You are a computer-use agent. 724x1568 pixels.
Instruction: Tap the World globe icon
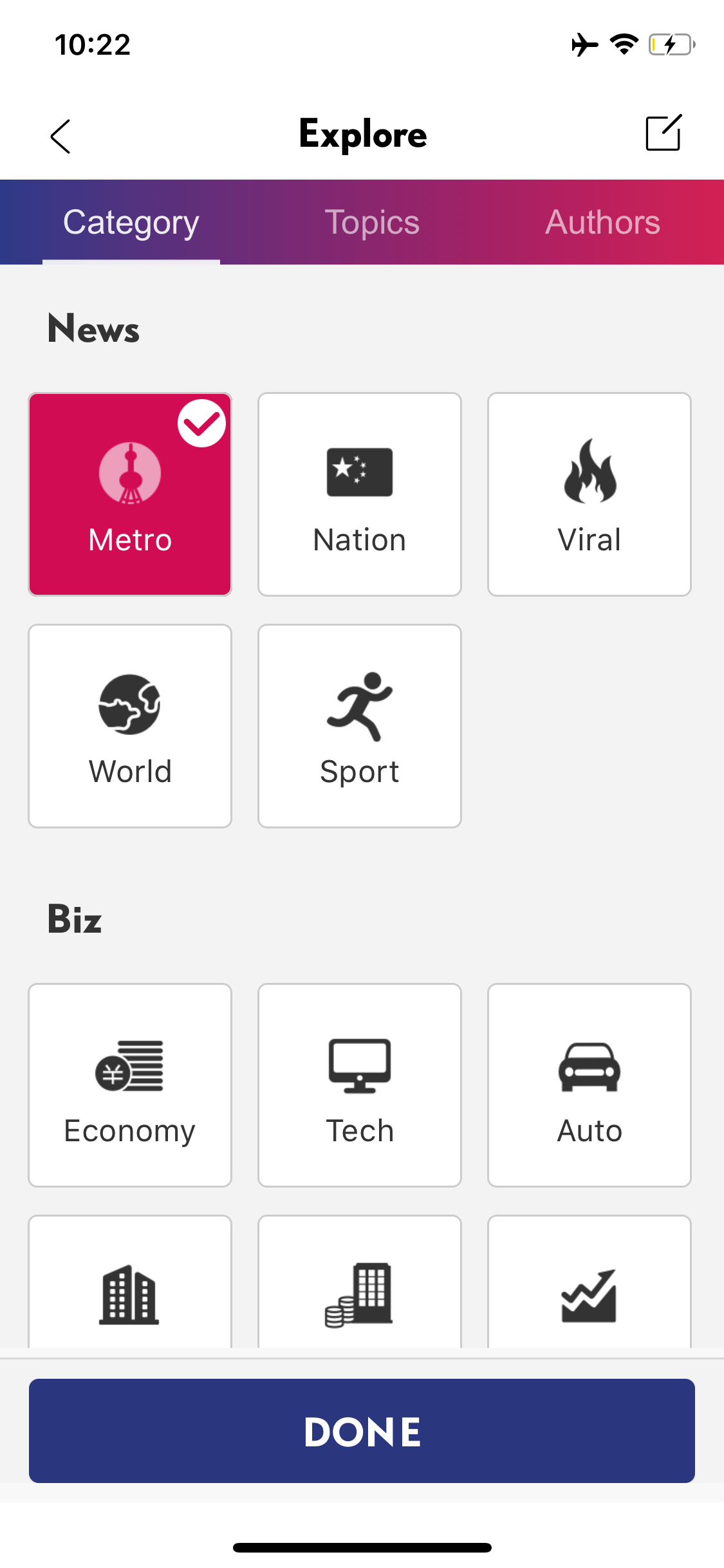pos(129,704)
